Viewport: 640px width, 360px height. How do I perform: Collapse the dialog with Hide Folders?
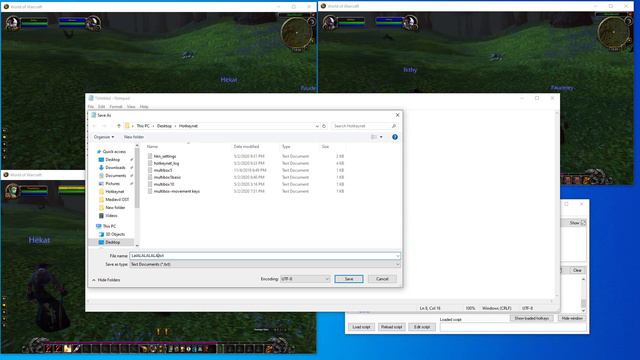click(x=106, y=280)
